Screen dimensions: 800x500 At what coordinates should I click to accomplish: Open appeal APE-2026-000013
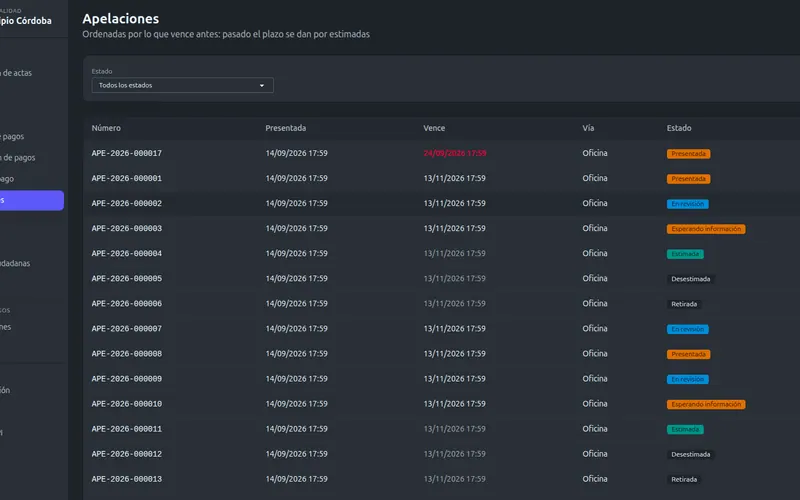point(127,479)
